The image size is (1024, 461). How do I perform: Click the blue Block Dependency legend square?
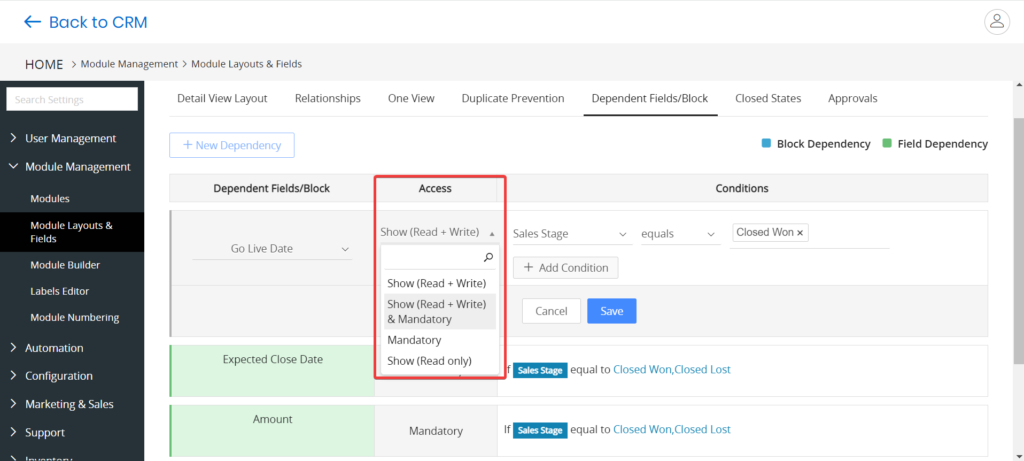point(766,143)
